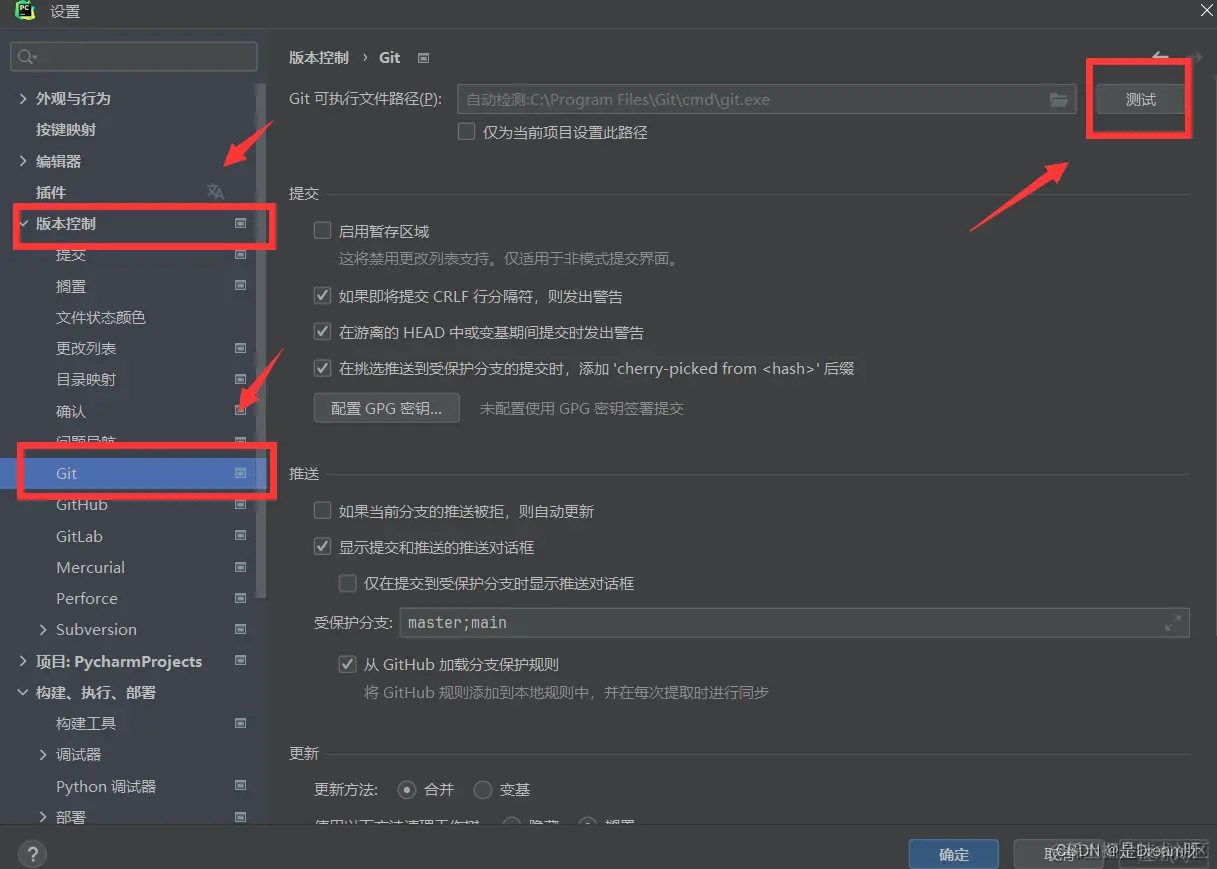
Task: Click the monitor icon beside the Git breadcrumb
Action: (423, 57)
